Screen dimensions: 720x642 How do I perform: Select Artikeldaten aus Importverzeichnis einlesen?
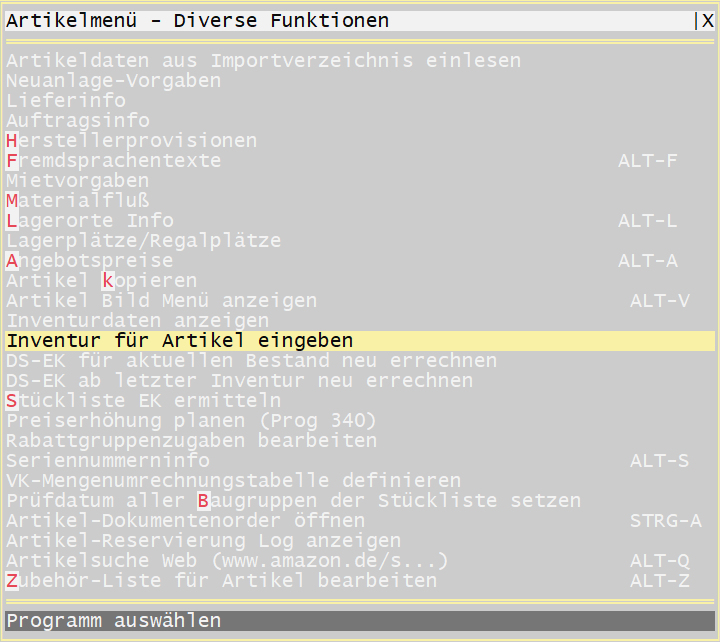[263, 61]
